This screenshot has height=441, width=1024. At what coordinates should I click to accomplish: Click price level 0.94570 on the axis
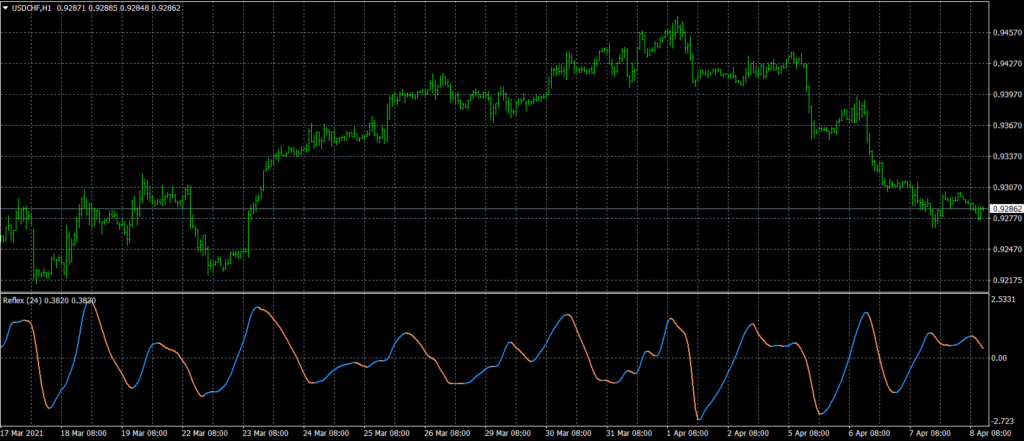click(x=1006, y=33)
